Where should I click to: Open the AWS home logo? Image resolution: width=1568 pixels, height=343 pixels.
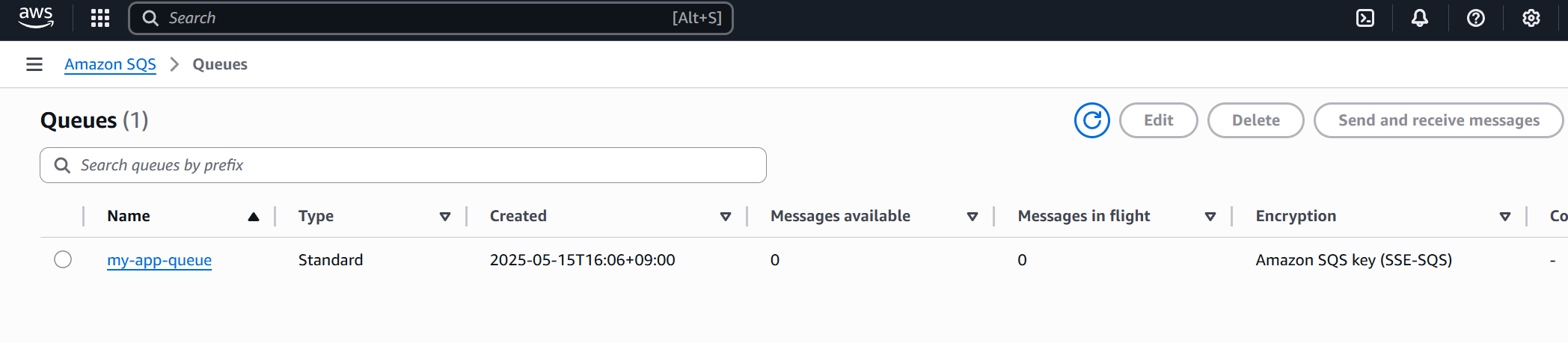[x=36, y=18]
